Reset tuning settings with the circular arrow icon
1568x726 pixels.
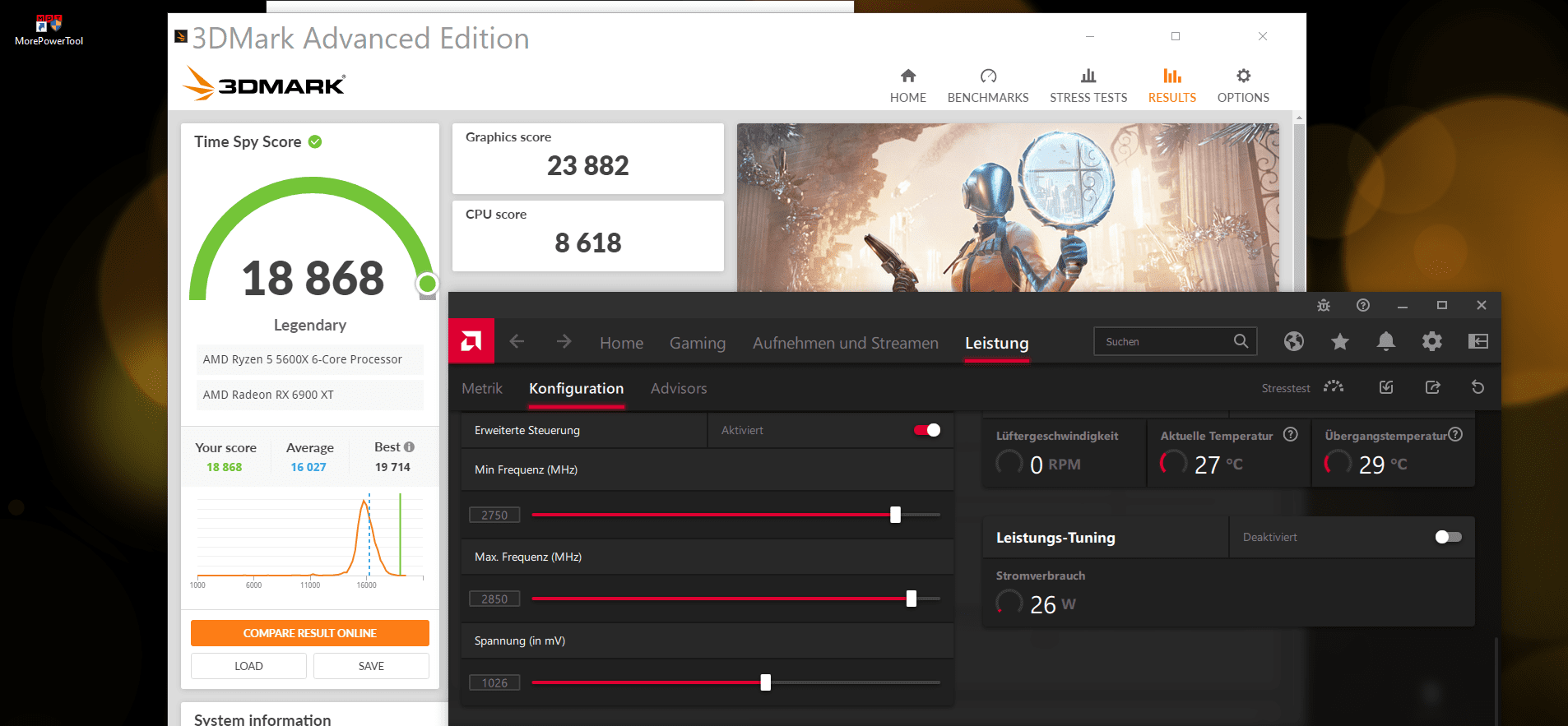pyautogui.click(x=1478, y=387)
